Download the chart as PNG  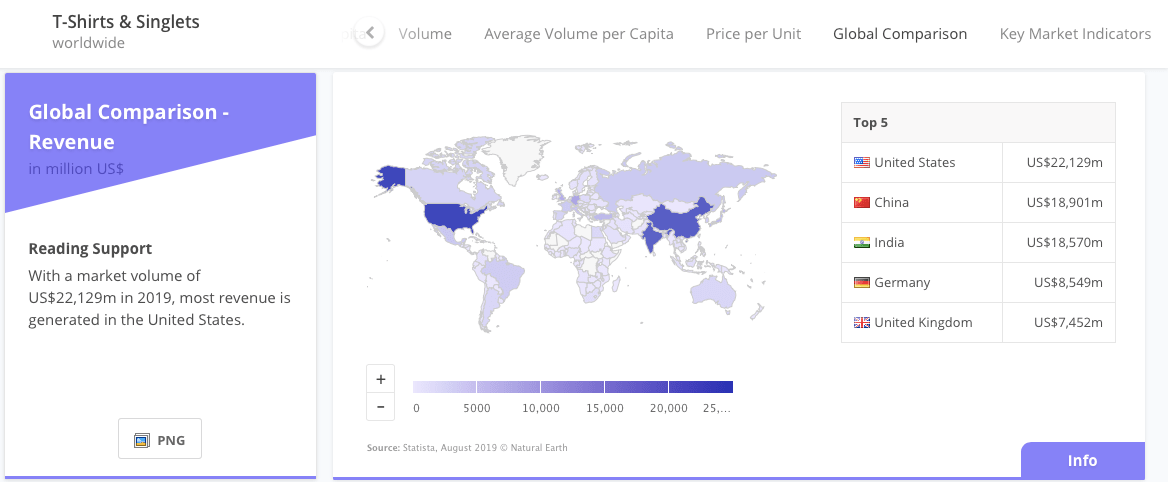coord(160,439)
